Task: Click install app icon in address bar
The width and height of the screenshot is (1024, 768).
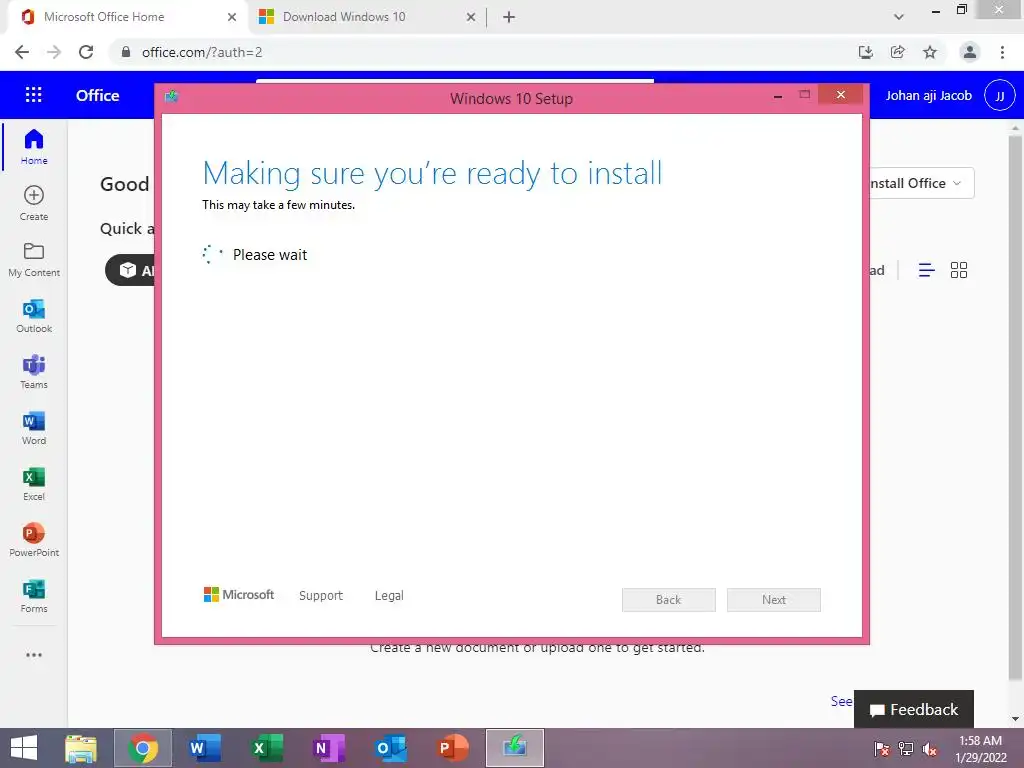Action: coord(866,52)
